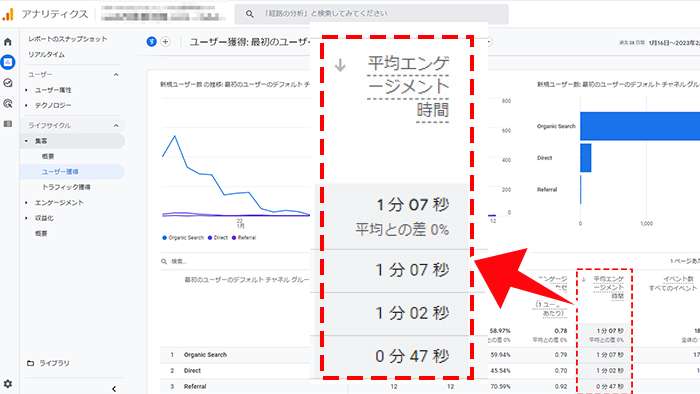Select the Reports icon in left rail

(8, 62)
